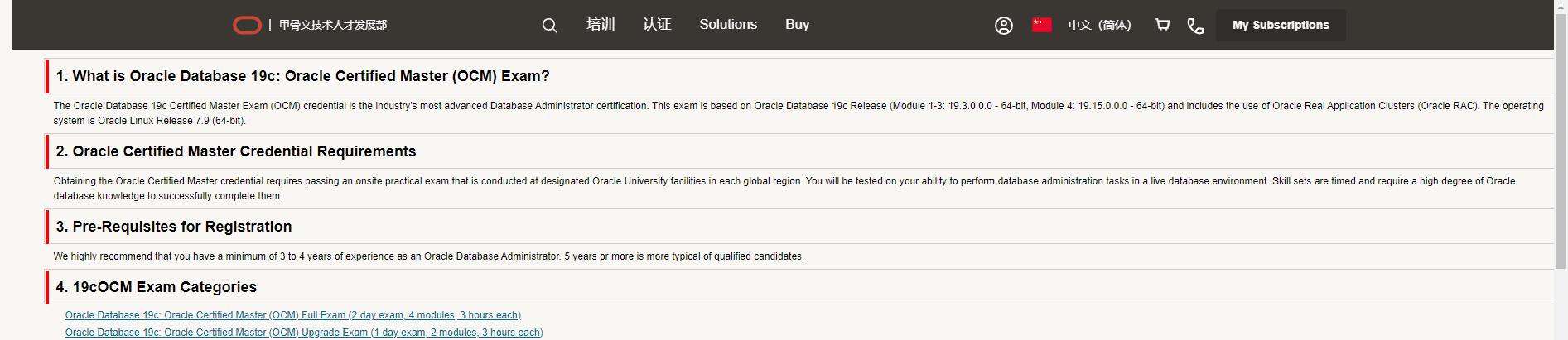1568x340 pixels.
Task: Click the My Subscriptions button
Action: pos(1281,25)
